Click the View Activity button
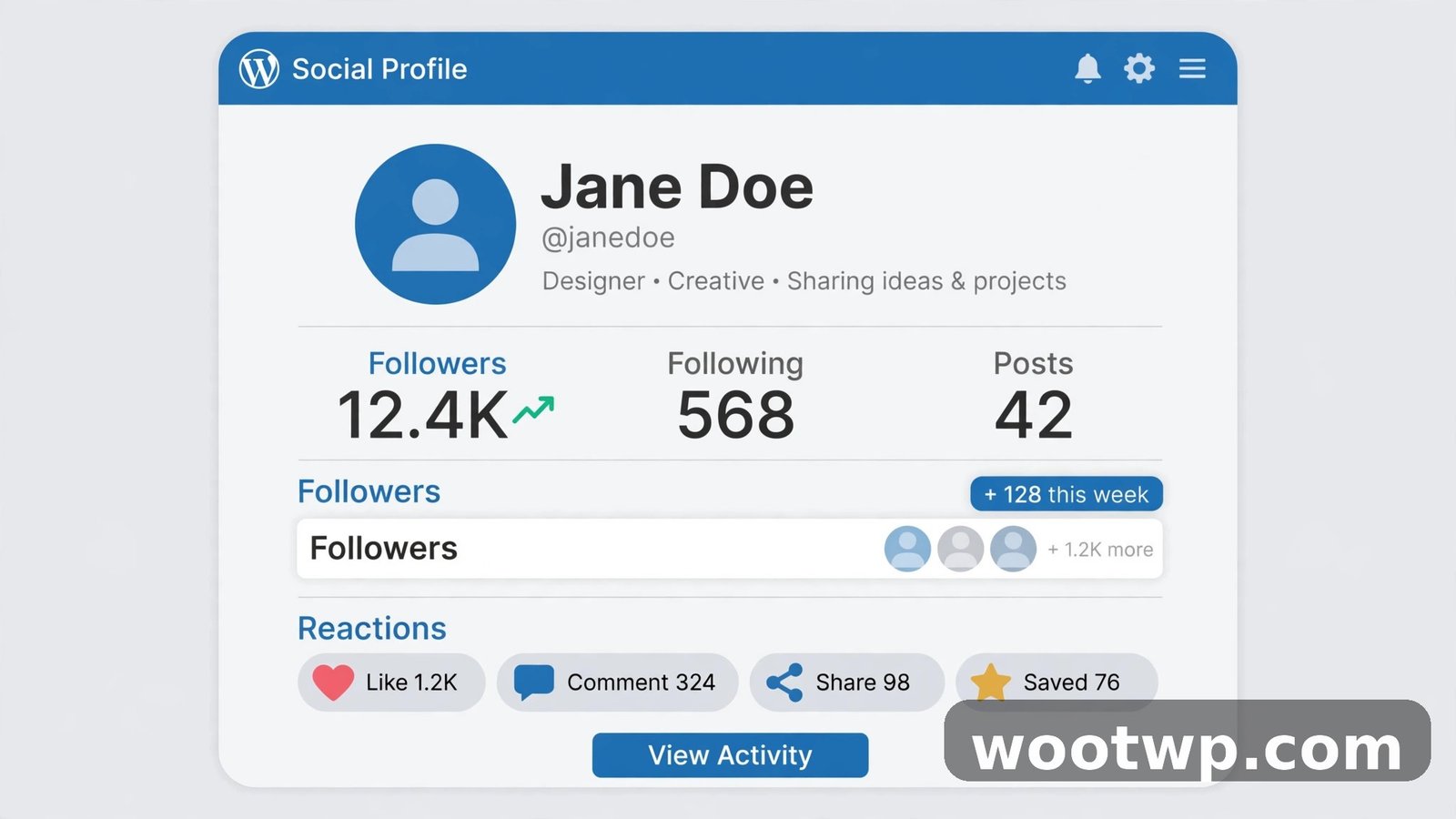Screen dimensions: 1456x819 (730, 755)
